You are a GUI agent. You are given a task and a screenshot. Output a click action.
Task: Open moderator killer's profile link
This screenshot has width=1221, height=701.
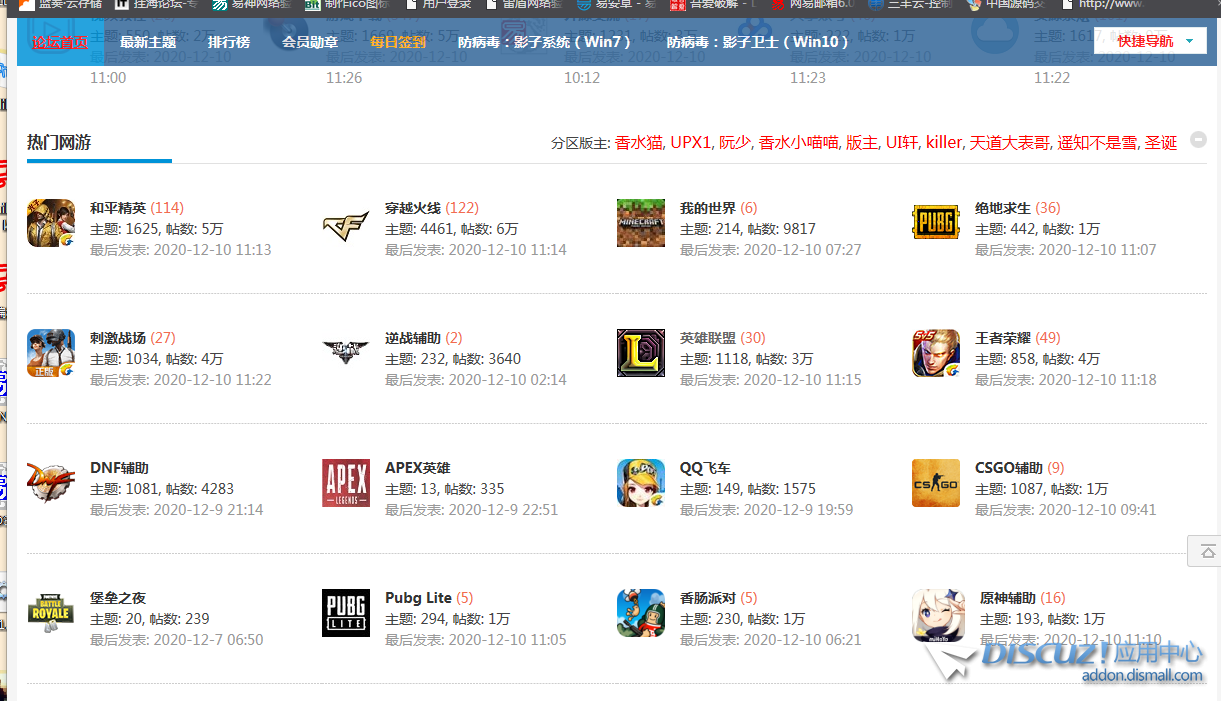point(944,143)
